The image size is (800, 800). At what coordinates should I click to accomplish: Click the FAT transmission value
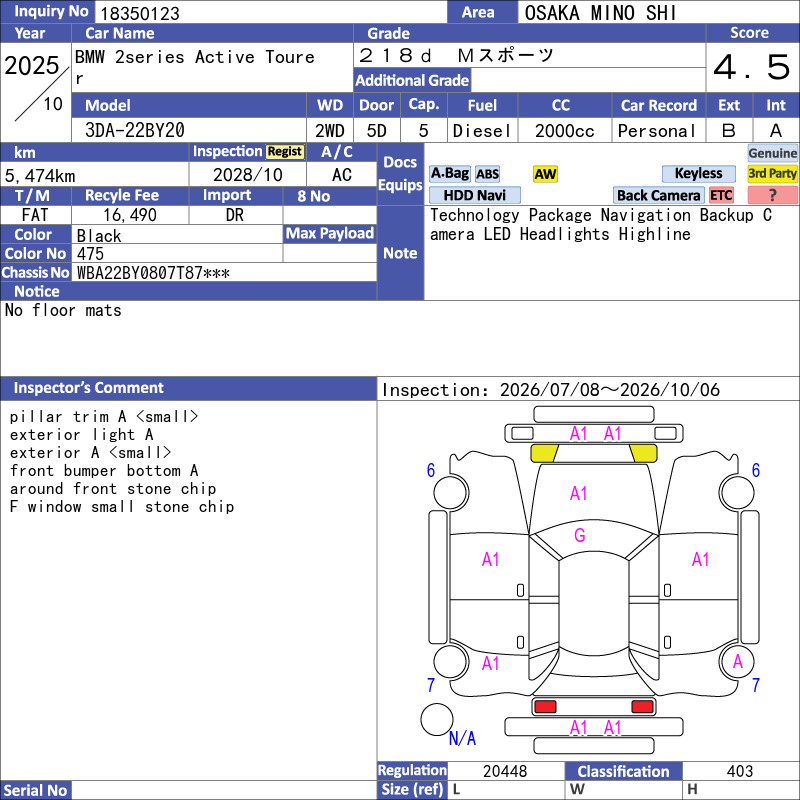click(35, 215)
